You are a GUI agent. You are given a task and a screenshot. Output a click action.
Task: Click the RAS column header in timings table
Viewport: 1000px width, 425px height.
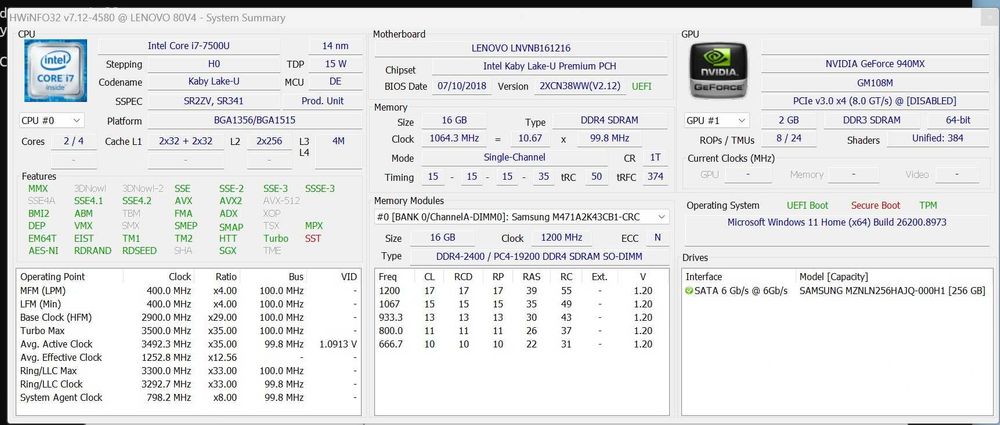point(531,276)
